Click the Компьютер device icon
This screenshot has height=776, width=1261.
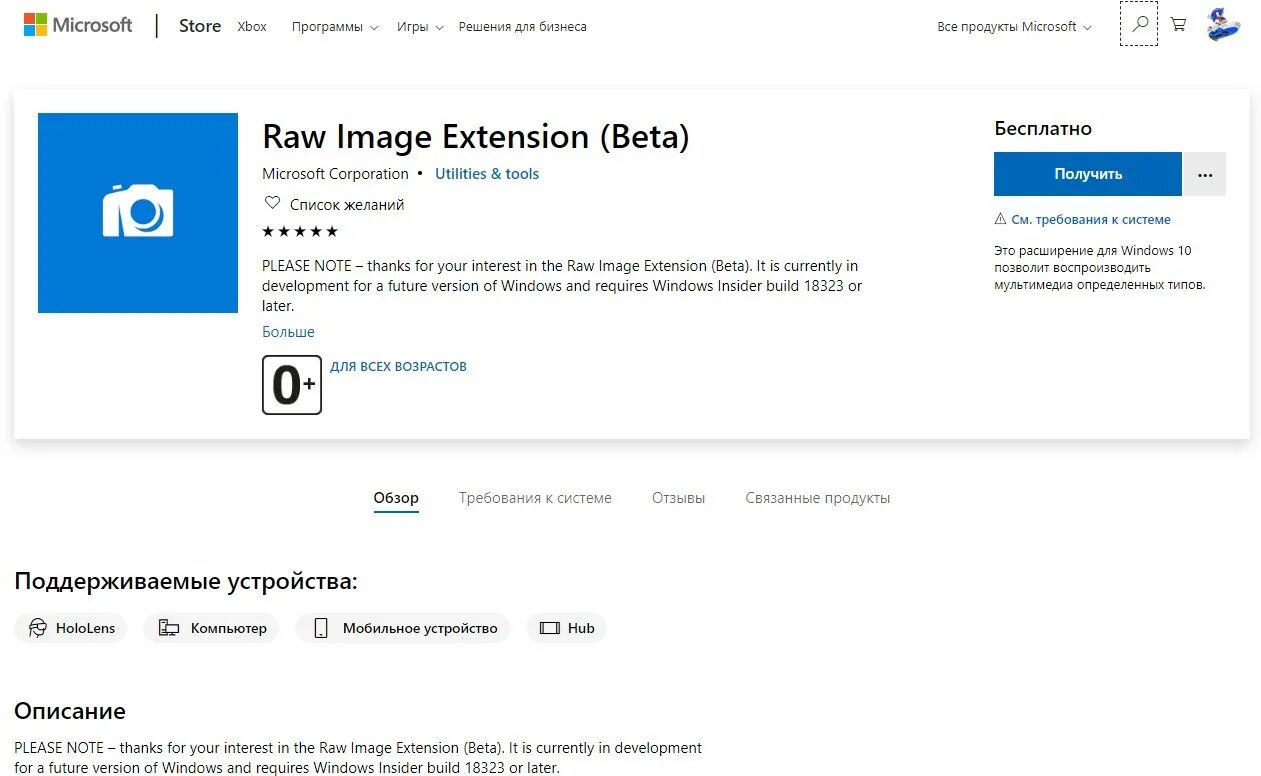pyautogui.click(x=169, y=628)
